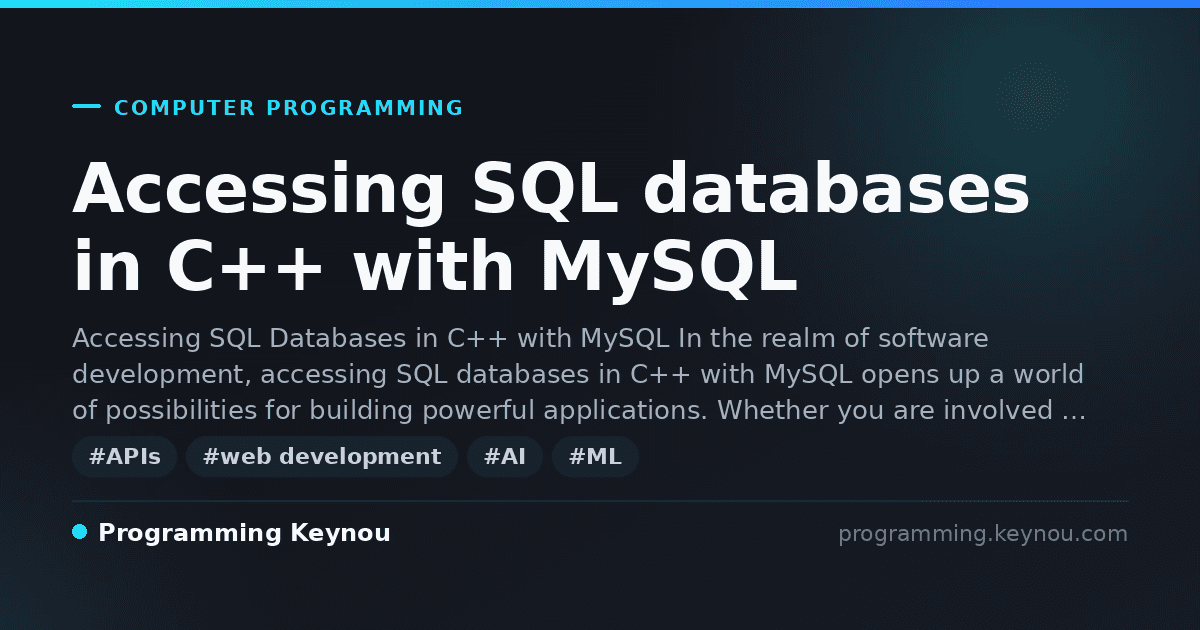The width and height of the screenshot is (1200, 630).
Task: Click the Programming Keynou site name
Action: (244, 533)
